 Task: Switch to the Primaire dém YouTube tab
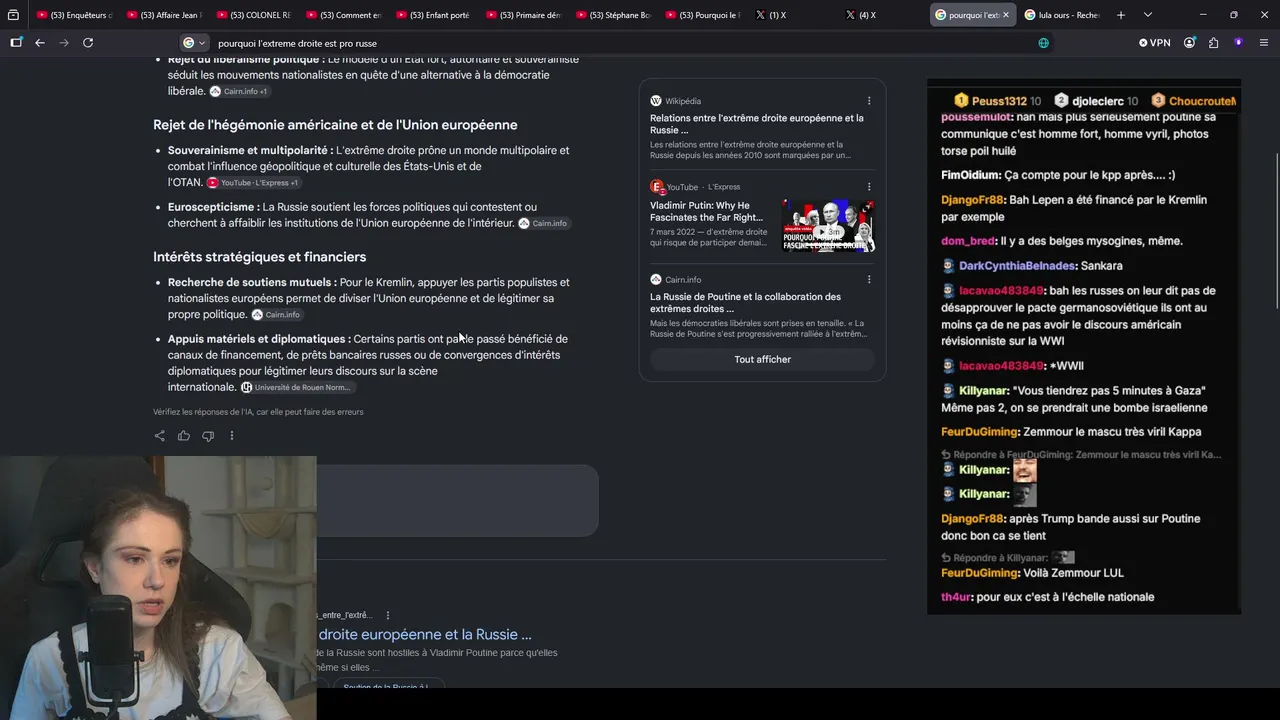(525, 15)
